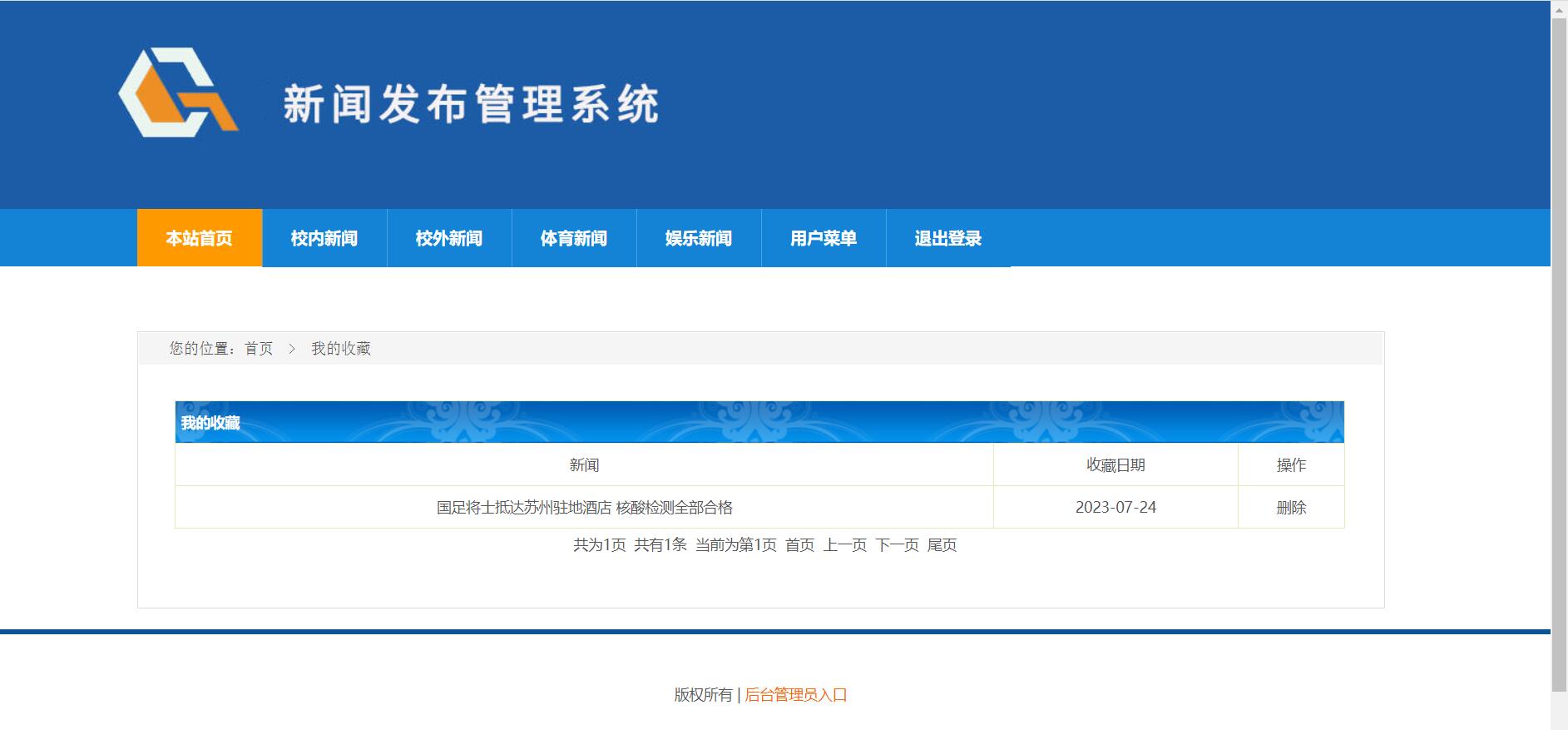Open news 国足将士抵达苏州驻地酒店
The height and width of the screenshot is (730, 1568).
coord(585,507)
